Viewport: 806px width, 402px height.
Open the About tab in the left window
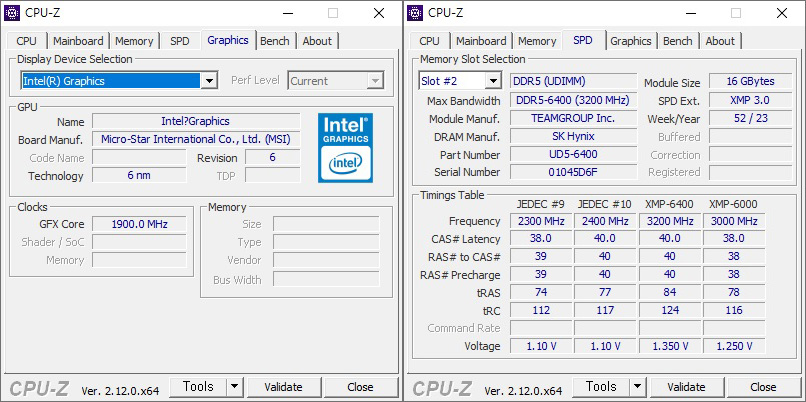click(317, 41)
